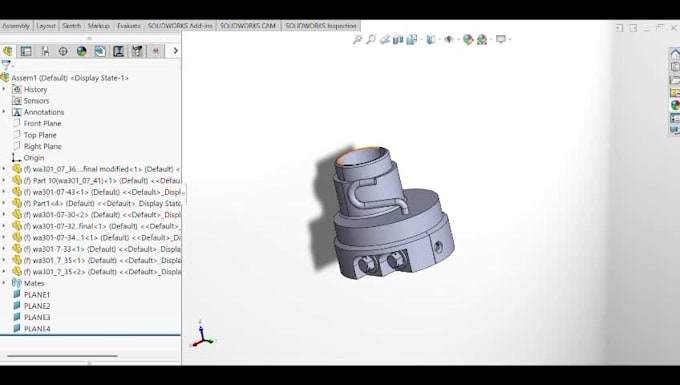Select Assem1 (Default) root node
The width and height of the screenshot is (680, 385).
click(70, 78)
